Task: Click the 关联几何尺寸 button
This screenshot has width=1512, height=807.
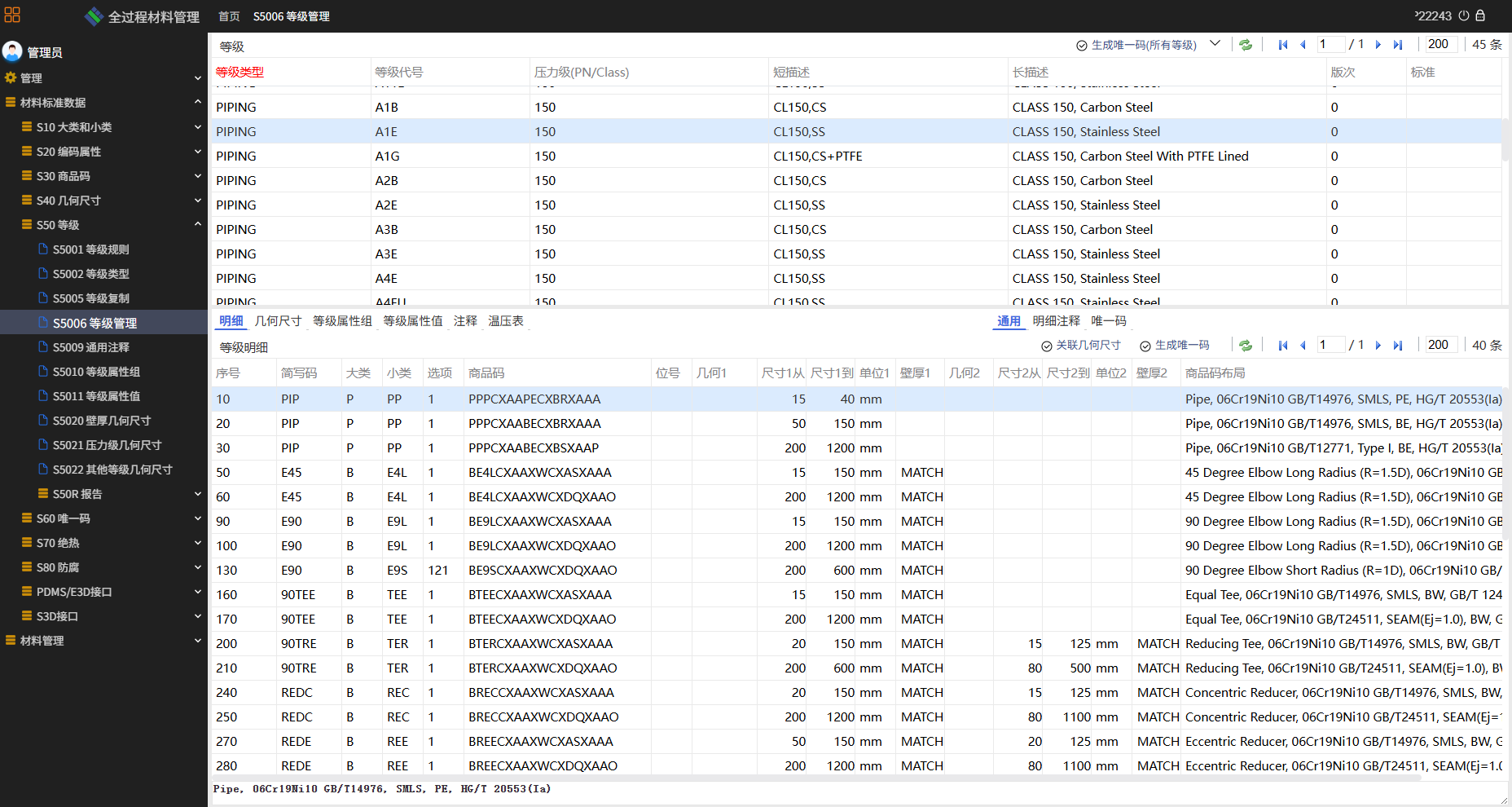Action: 1081,346
